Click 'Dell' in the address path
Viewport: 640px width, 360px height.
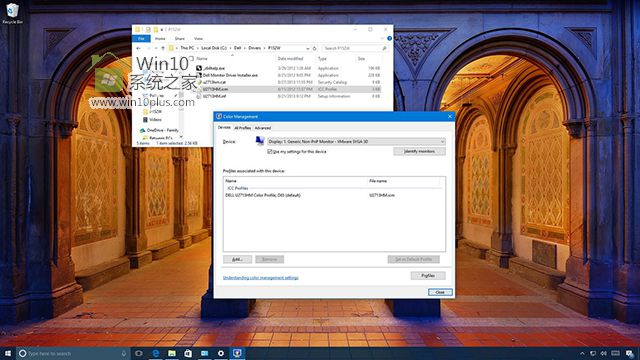(x=238, y=48)
